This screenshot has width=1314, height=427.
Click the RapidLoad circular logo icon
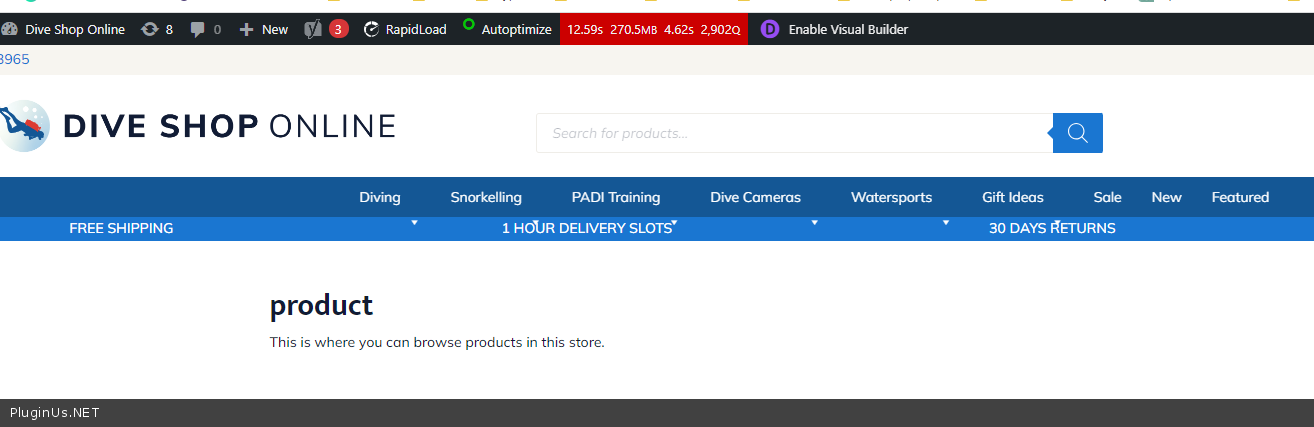click(372, 29)
